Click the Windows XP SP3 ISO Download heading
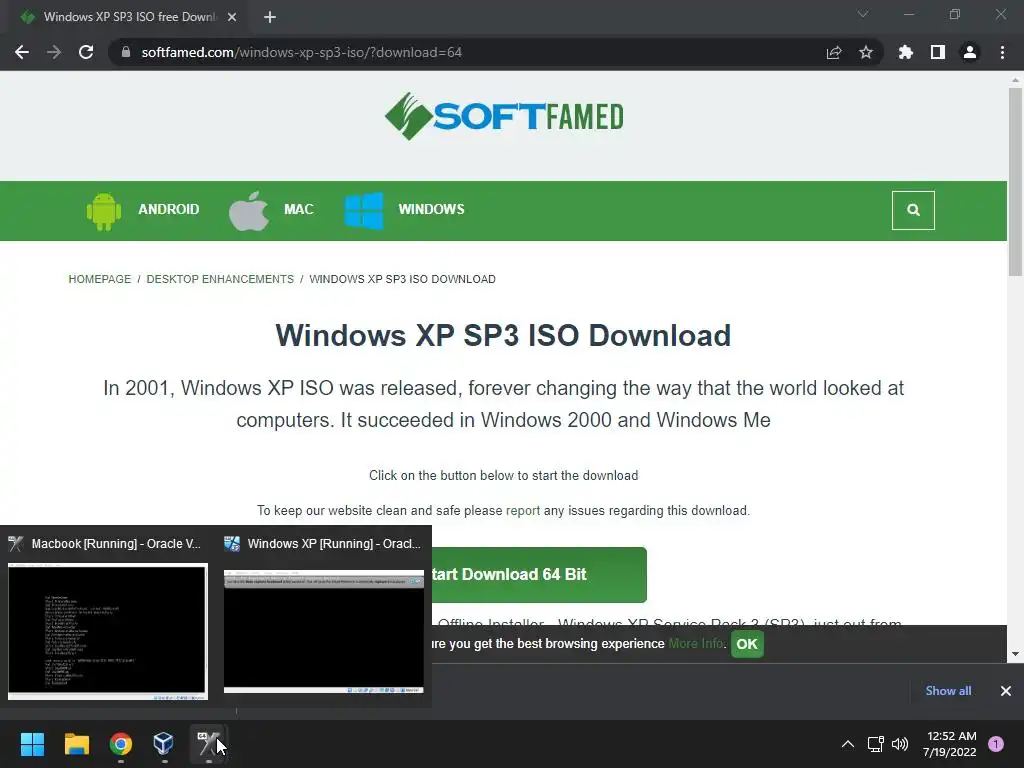Image resolution: width=1024 pixels, height=768 pixels. (503, 336)
